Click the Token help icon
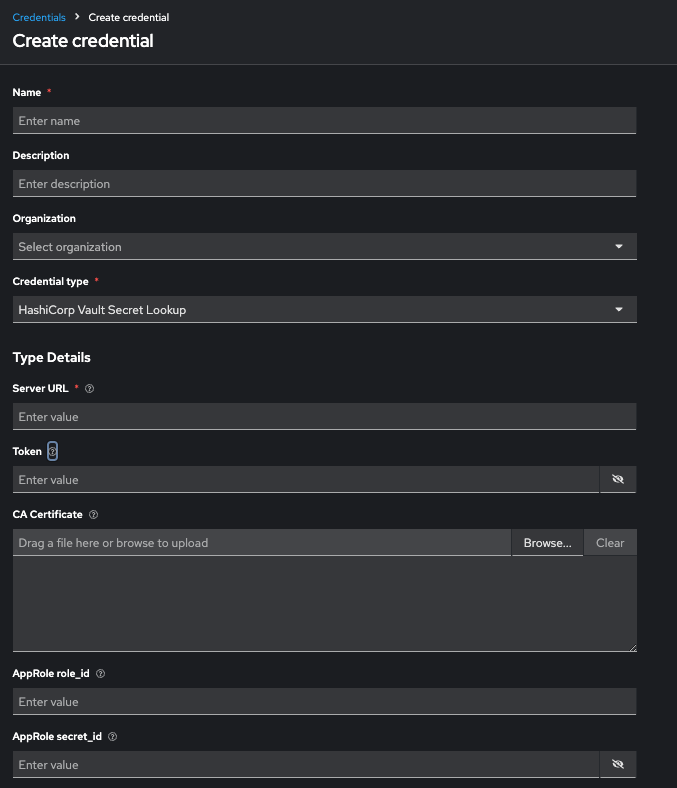 pyautogui.click(x=53, y=451)
